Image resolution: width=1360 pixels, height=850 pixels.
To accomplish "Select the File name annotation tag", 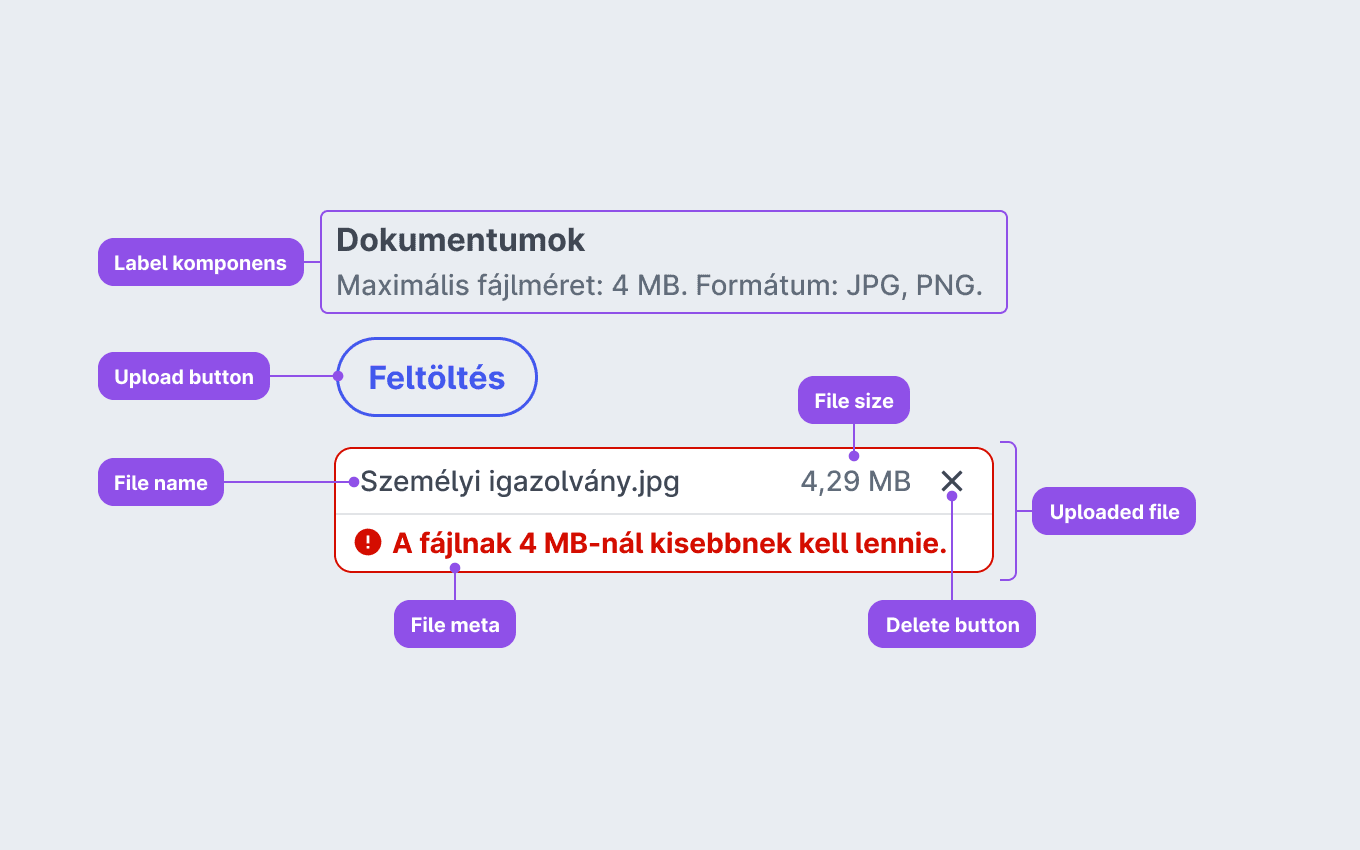I will (161, 482).
